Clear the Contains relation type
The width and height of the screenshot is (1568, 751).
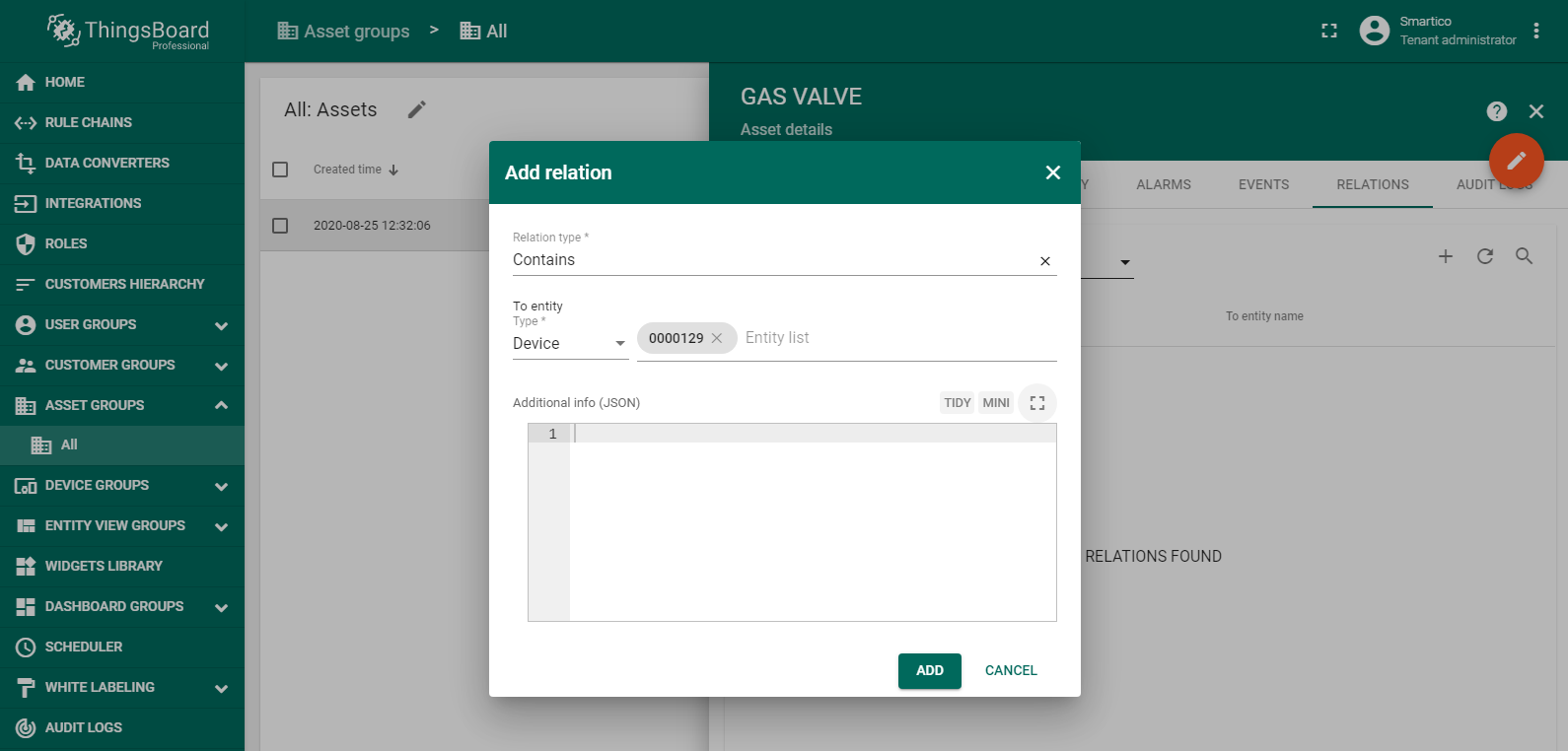click(1045, 261)
